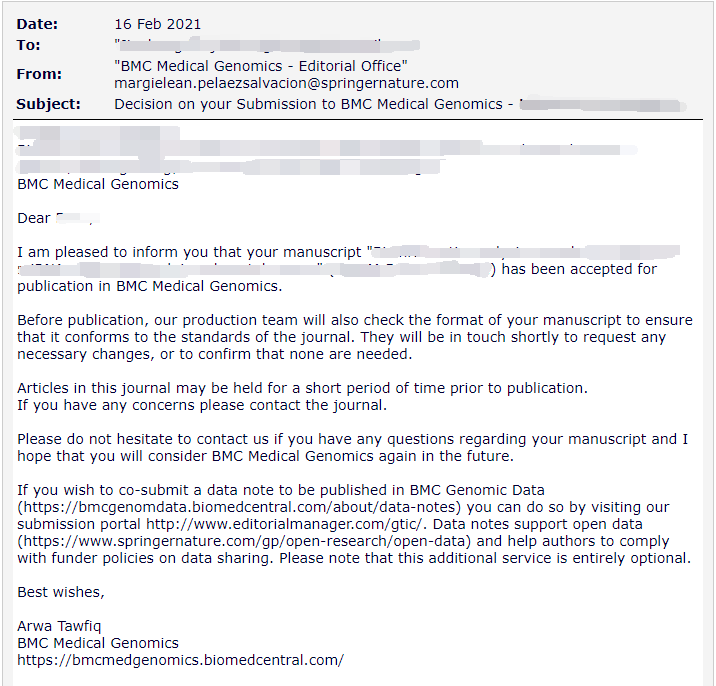
Task: Click the sender name 'BMC Medical Genomics - Editorial Office'
Action: coord(261,66)
